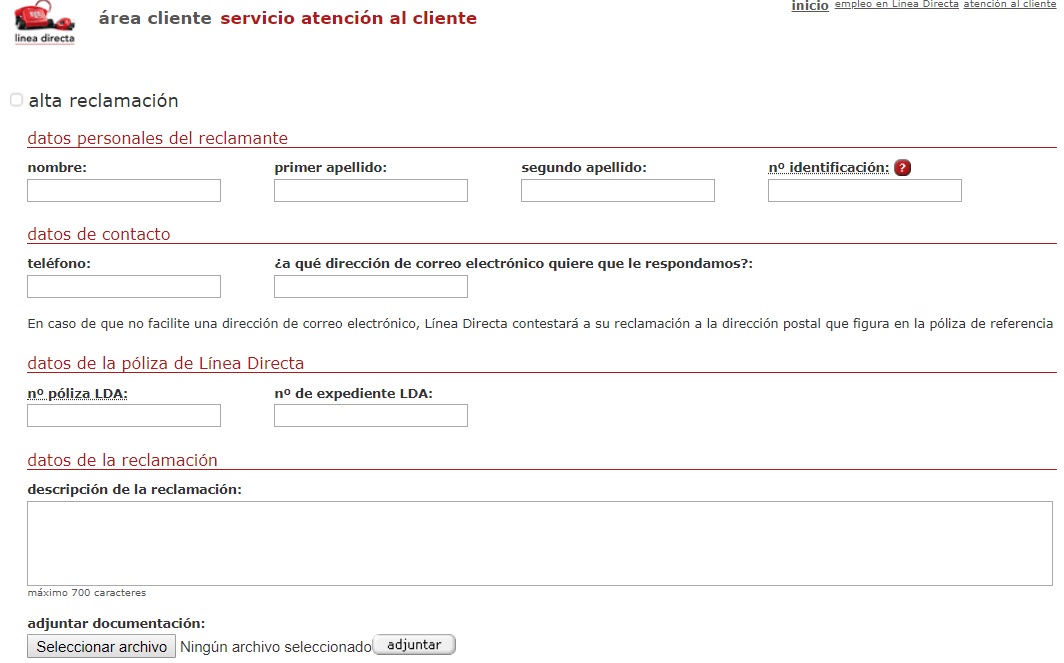Open the nº identificación help icon

902,168
